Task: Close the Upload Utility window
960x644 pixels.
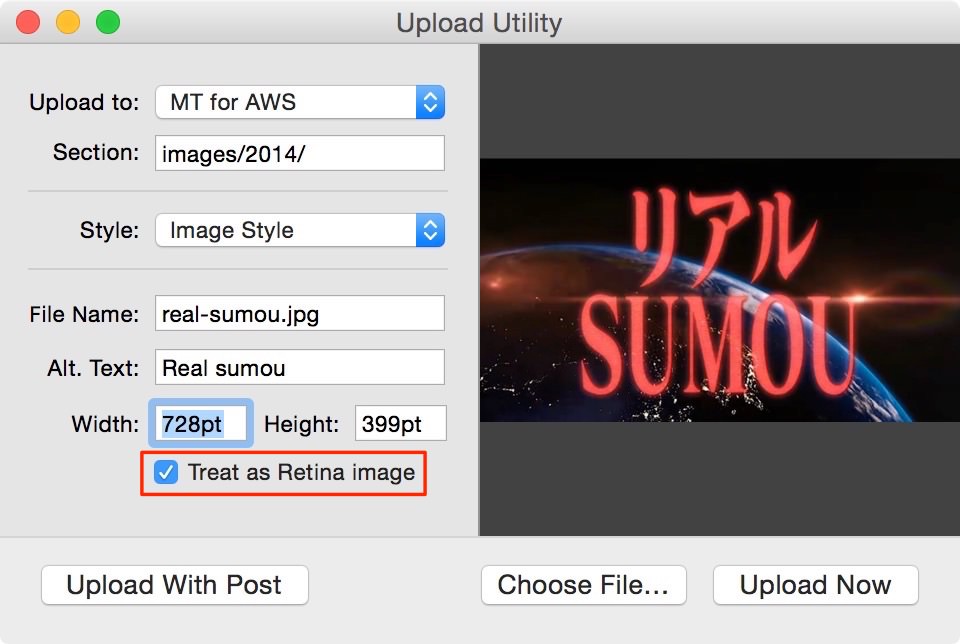Action: [x=28, y=22]
